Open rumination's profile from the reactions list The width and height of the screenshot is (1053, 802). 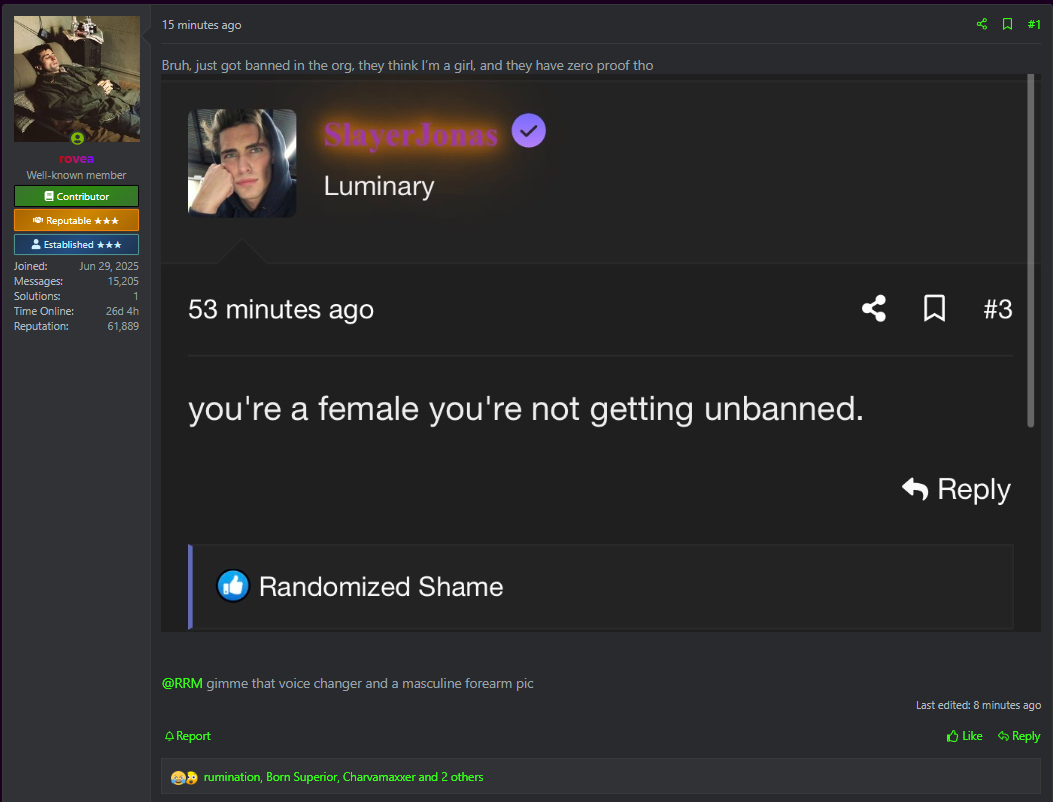232,777
